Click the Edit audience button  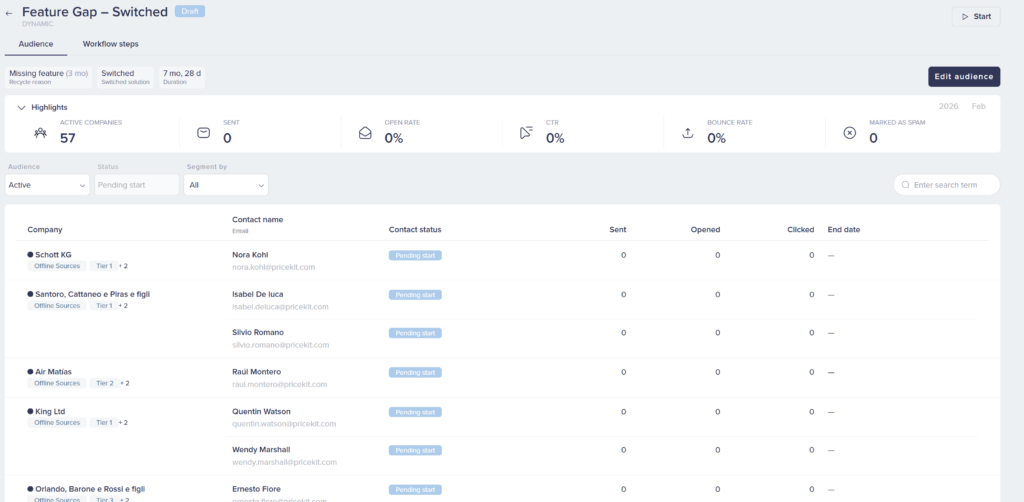click(x=963, y=77)
